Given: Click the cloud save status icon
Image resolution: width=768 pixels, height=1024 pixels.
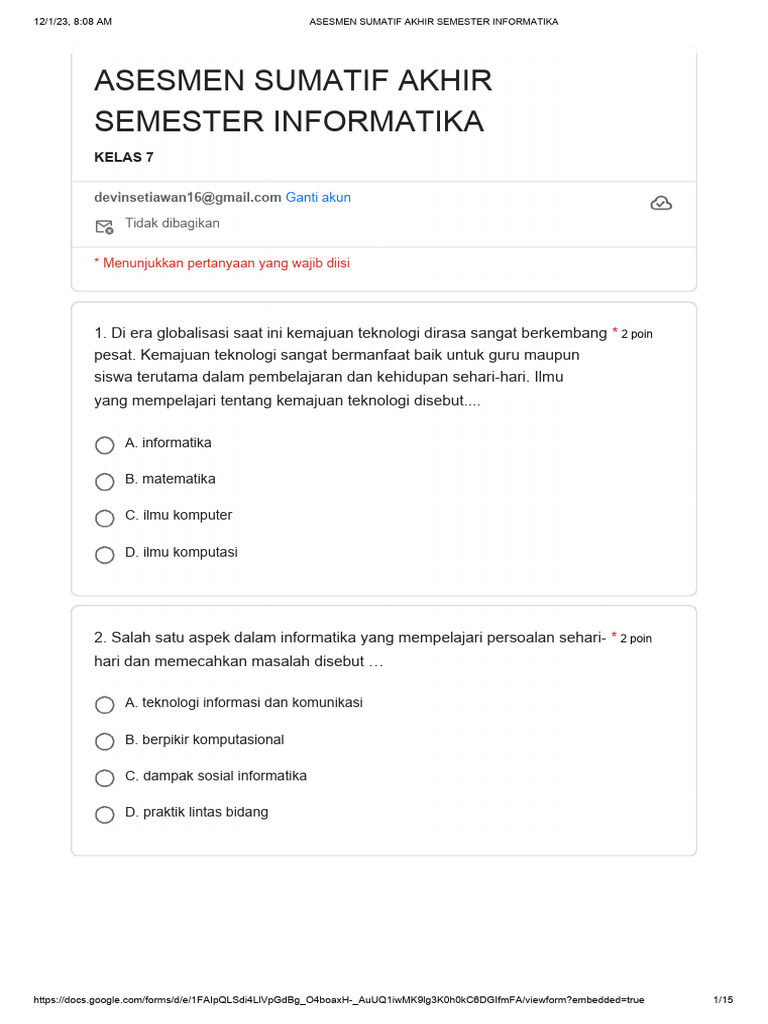Looking at the screenshot, I should point(661,203).
